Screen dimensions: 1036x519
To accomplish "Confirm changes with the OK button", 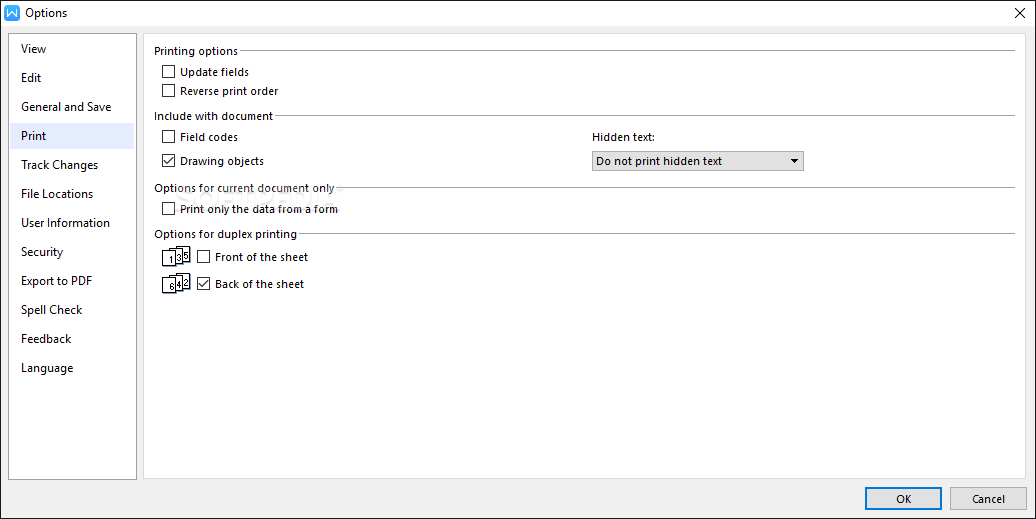I will pyautogui.click(x=903, y=499).
